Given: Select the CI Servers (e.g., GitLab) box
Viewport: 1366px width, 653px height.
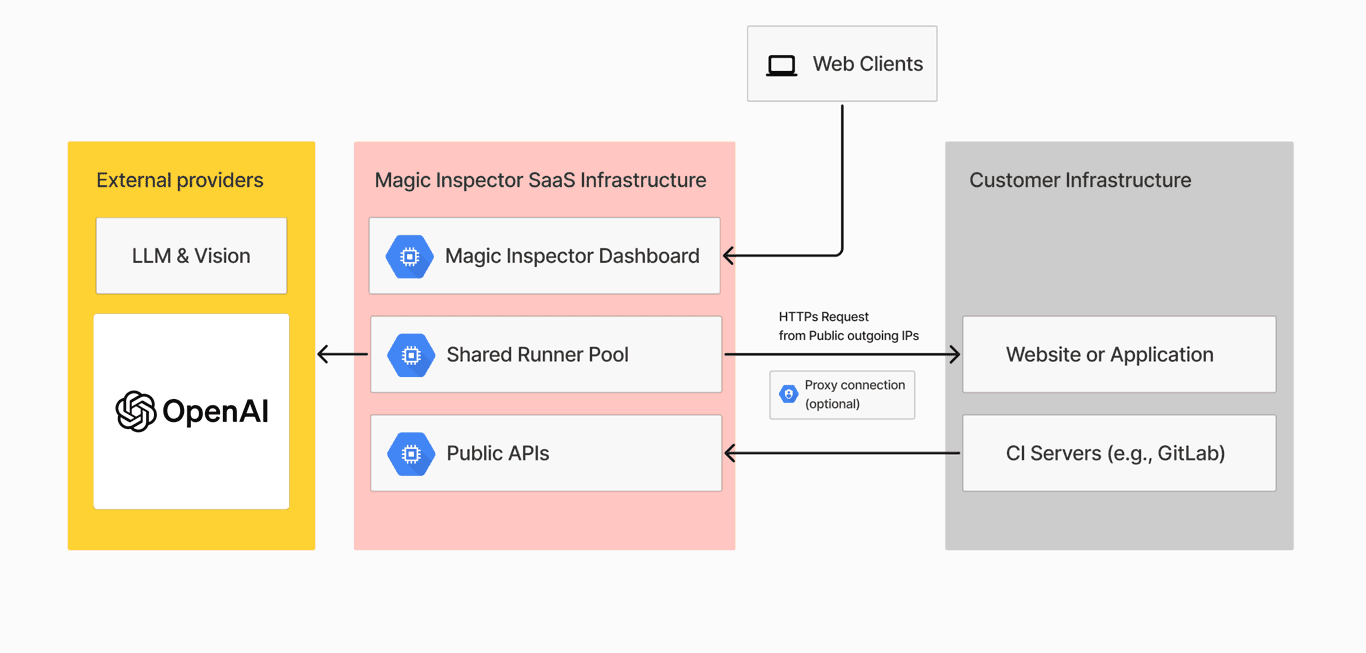Looking at the screenshot, I should point(1119,453).
